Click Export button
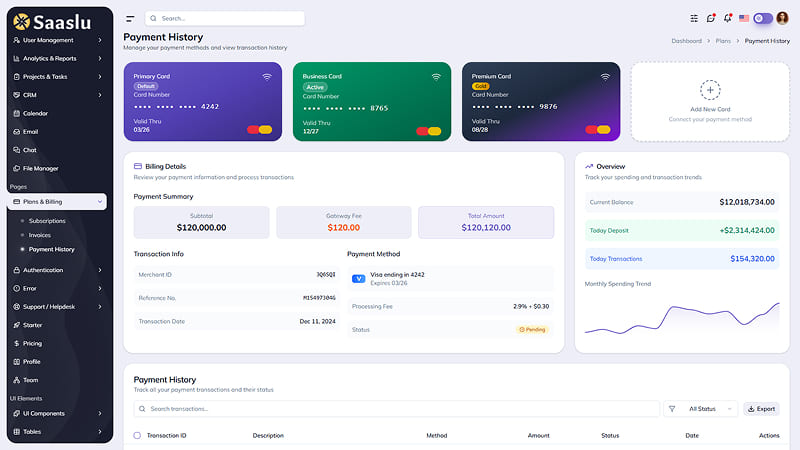The image size is (800, 450). (761, 409)
